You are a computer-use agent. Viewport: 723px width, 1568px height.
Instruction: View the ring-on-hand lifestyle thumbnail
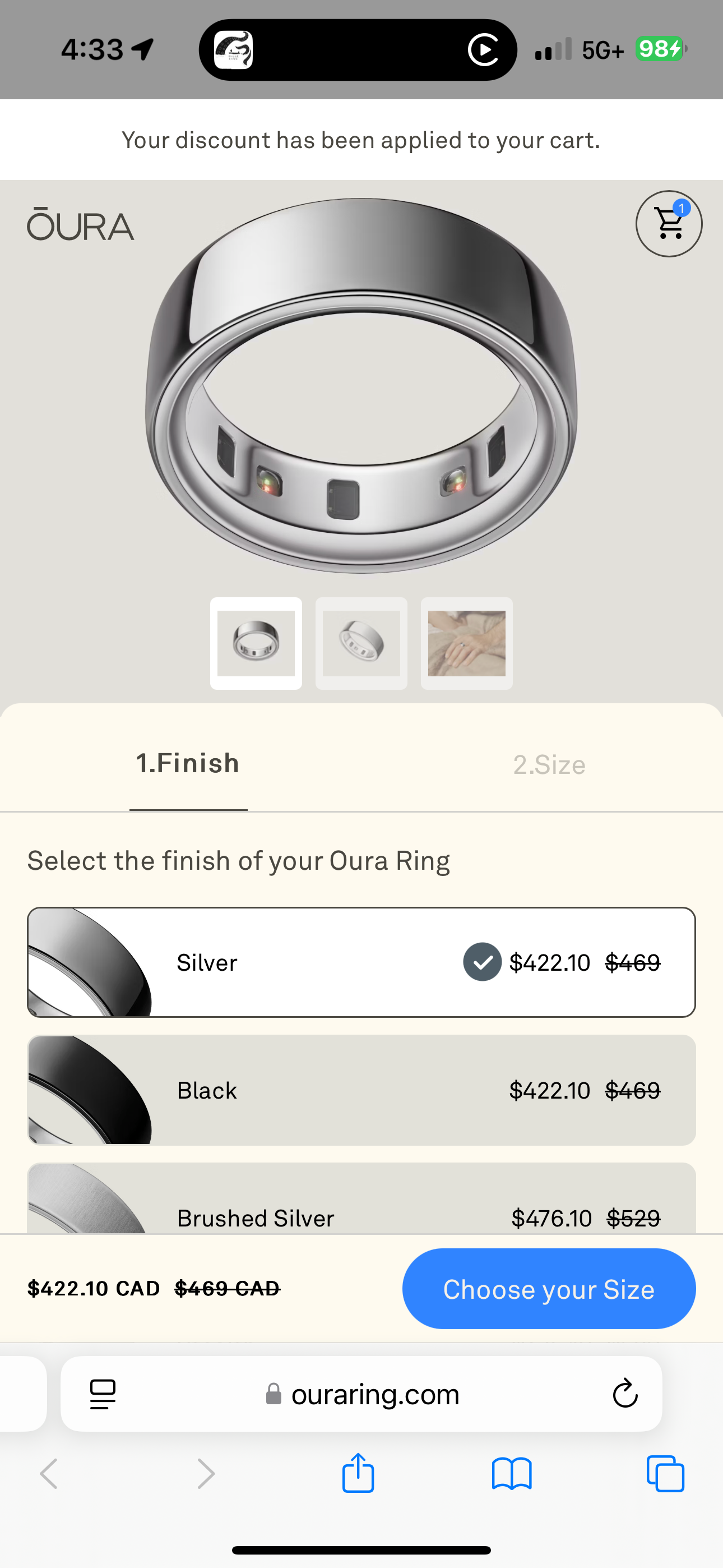click(467, 643)
